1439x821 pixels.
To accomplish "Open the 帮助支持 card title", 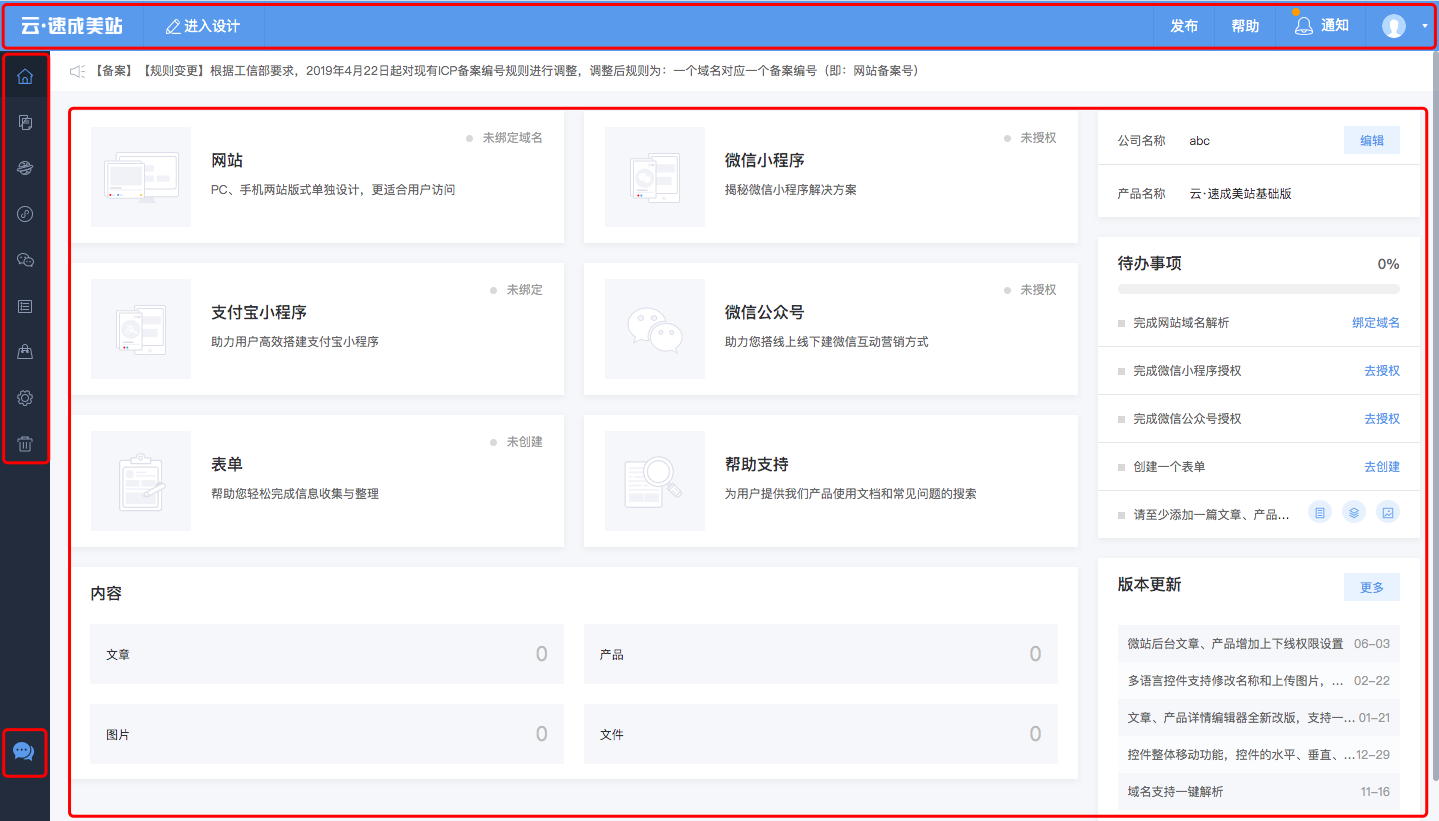I will (757, 465).
